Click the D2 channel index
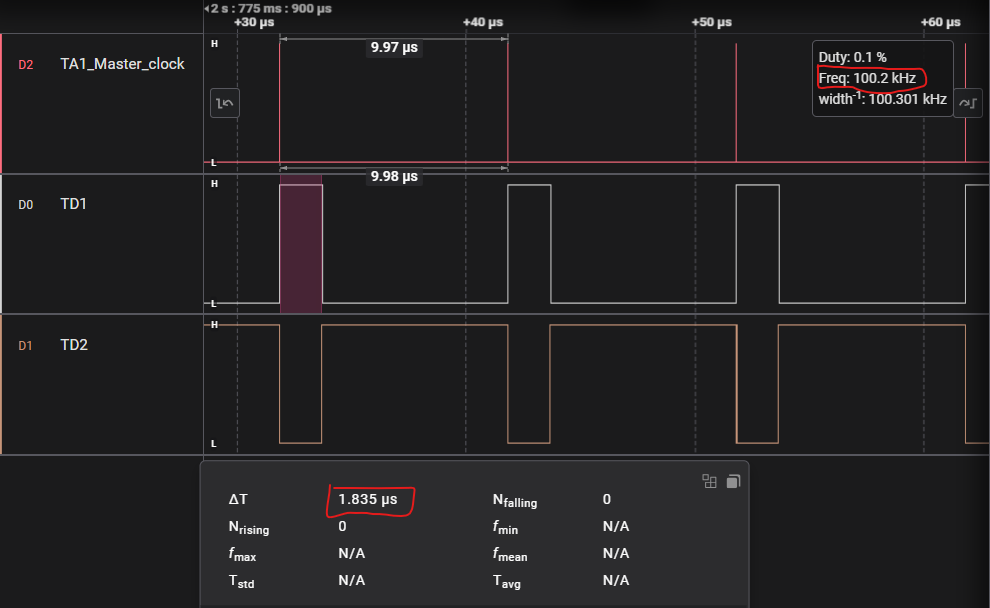The width and height of the screenshot is (990, 608). click(x=25, y=65)
